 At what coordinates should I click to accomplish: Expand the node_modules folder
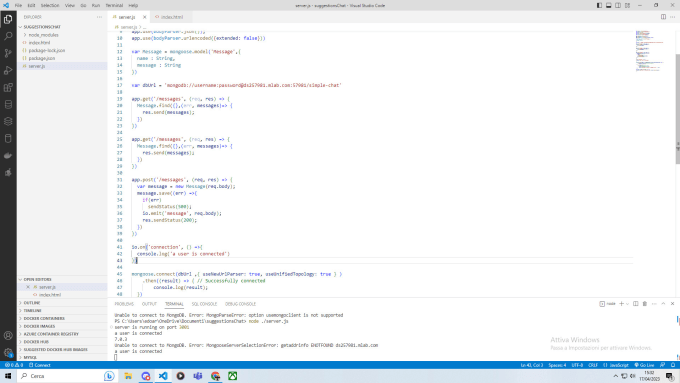click(43, 35)
